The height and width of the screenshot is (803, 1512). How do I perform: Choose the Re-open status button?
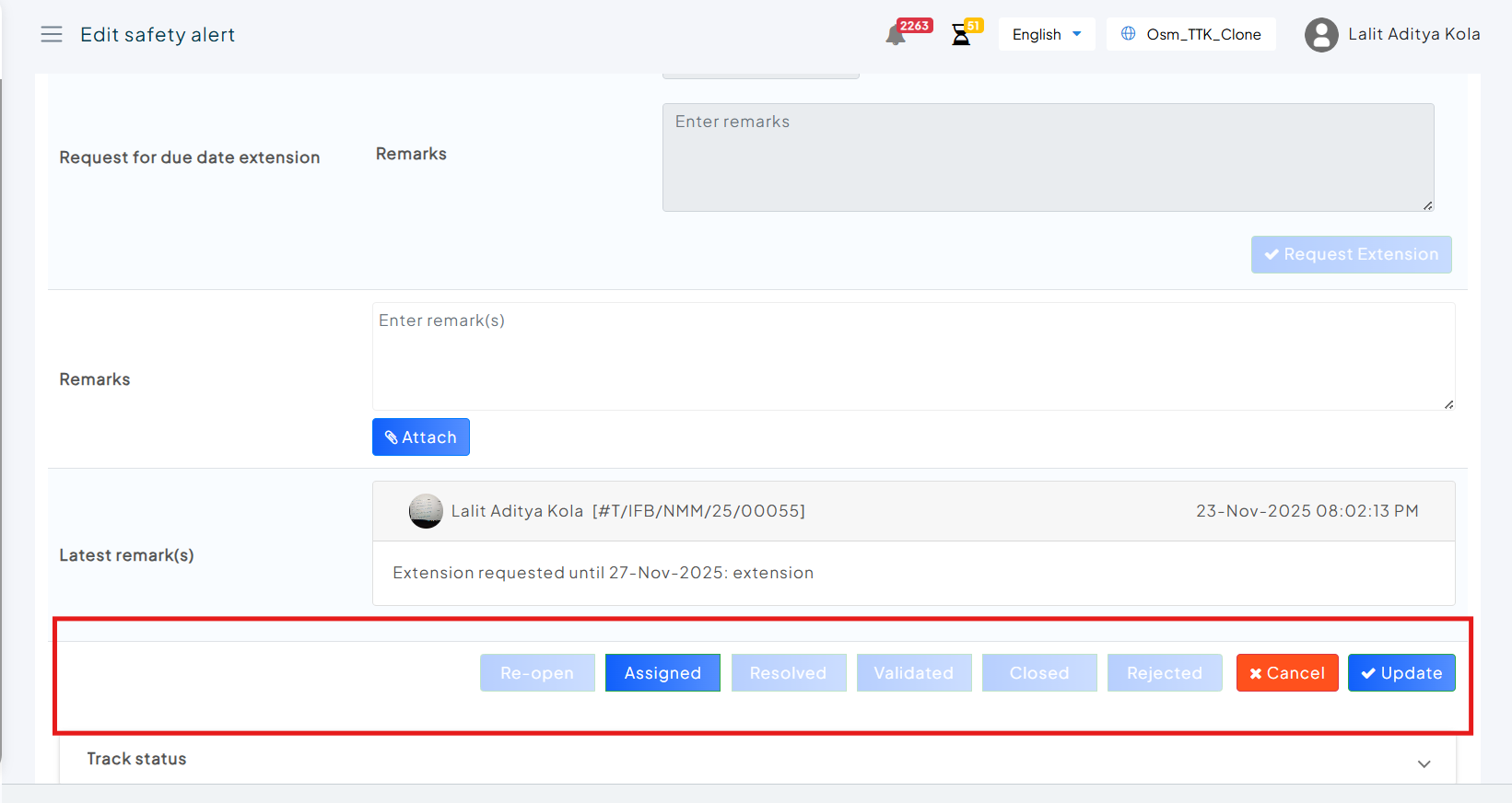[537, 673]
